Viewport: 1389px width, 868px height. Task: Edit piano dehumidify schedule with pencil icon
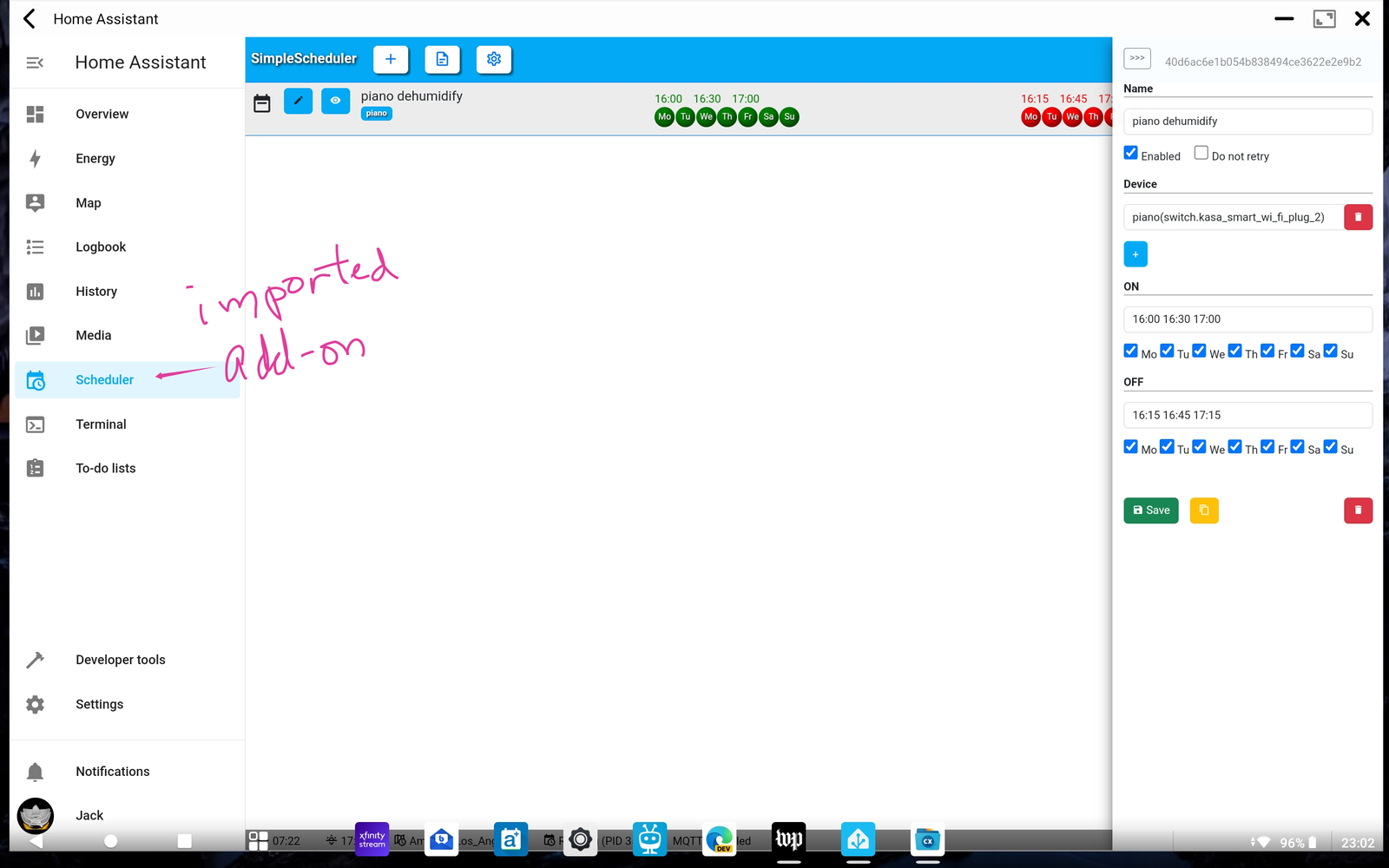[298, 101]
